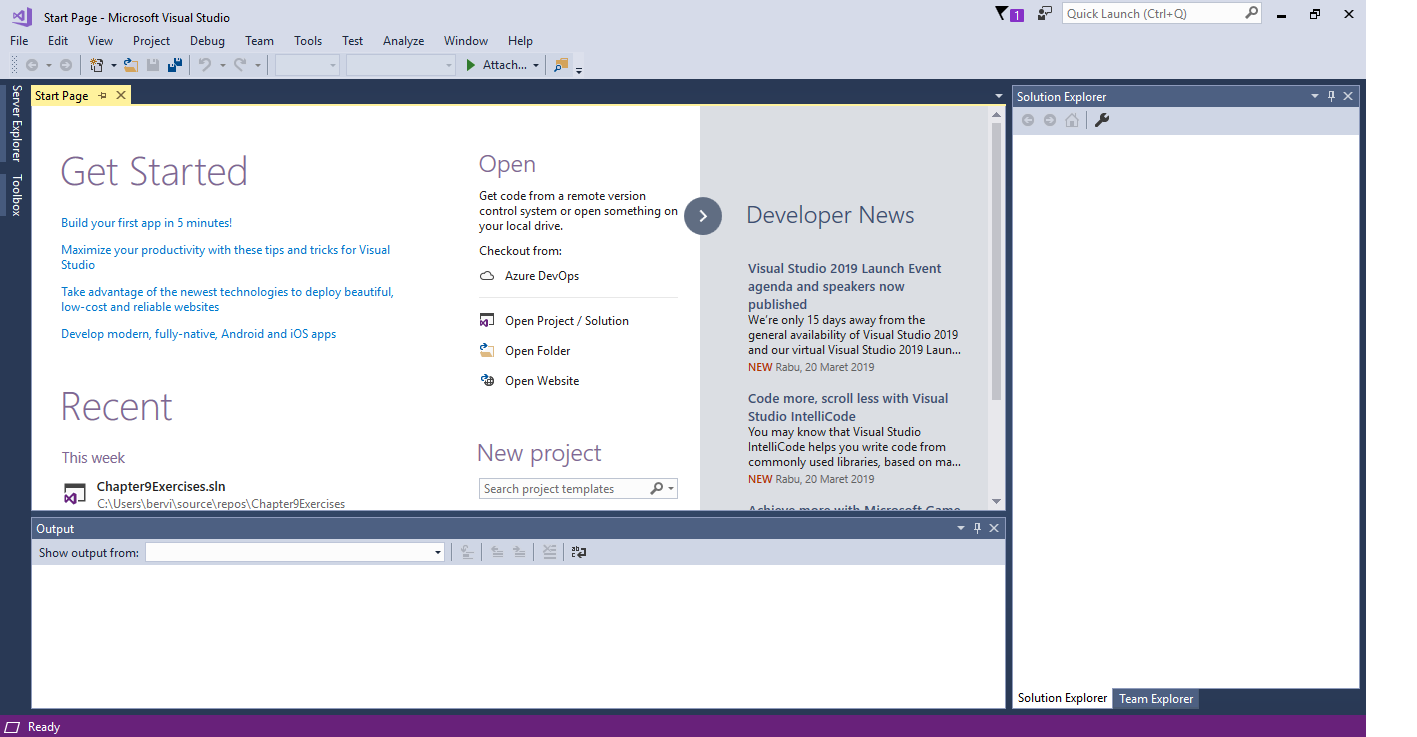The image size is (1417, 737).
Task: Expand the Show output from dropdown
Action: pyautogui.click(x=438, y=553)
